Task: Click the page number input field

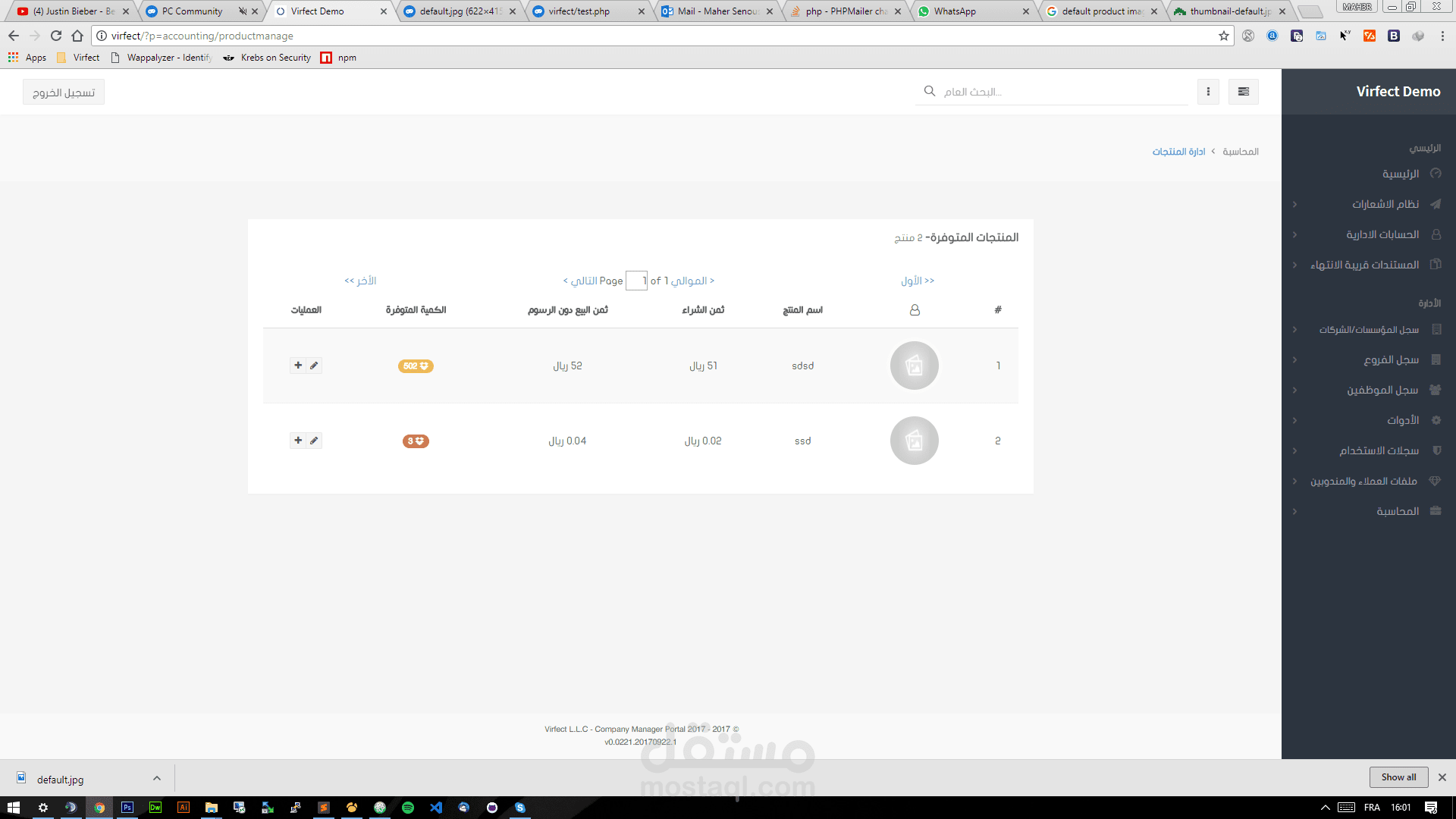Action: click(636, 281)
